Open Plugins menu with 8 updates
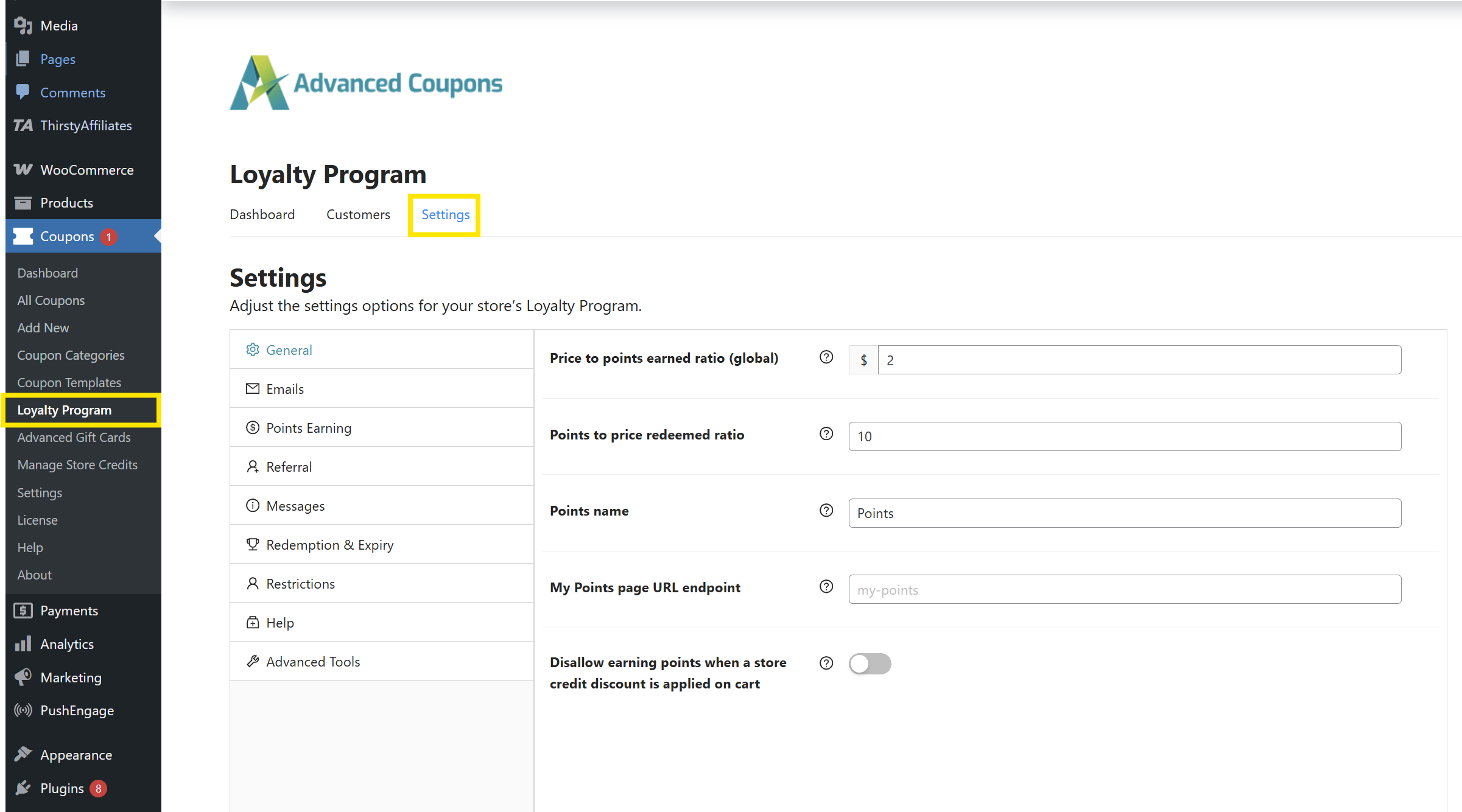 coord(62,788)
